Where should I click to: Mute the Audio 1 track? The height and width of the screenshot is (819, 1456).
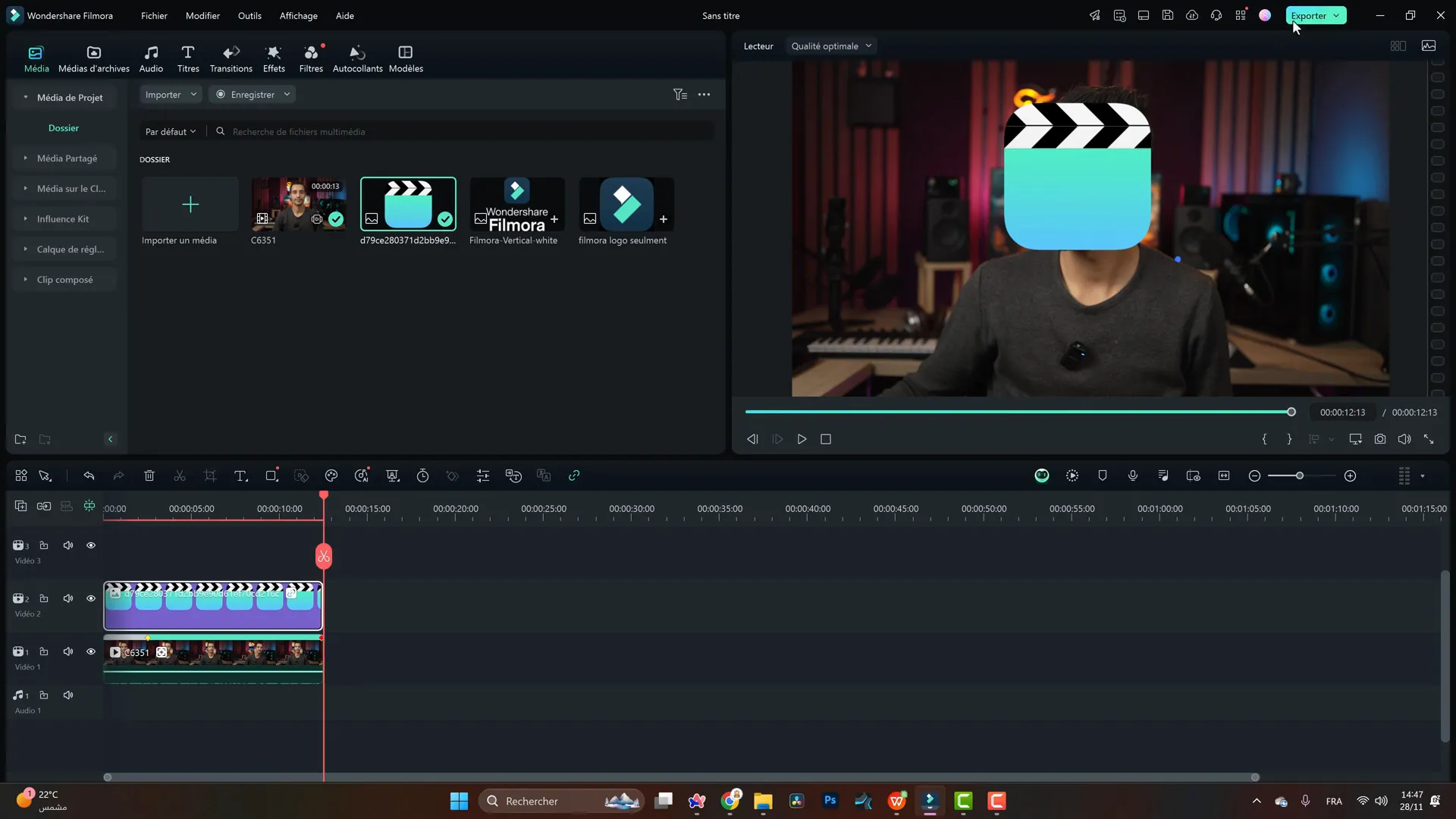(x=68, y=695)
